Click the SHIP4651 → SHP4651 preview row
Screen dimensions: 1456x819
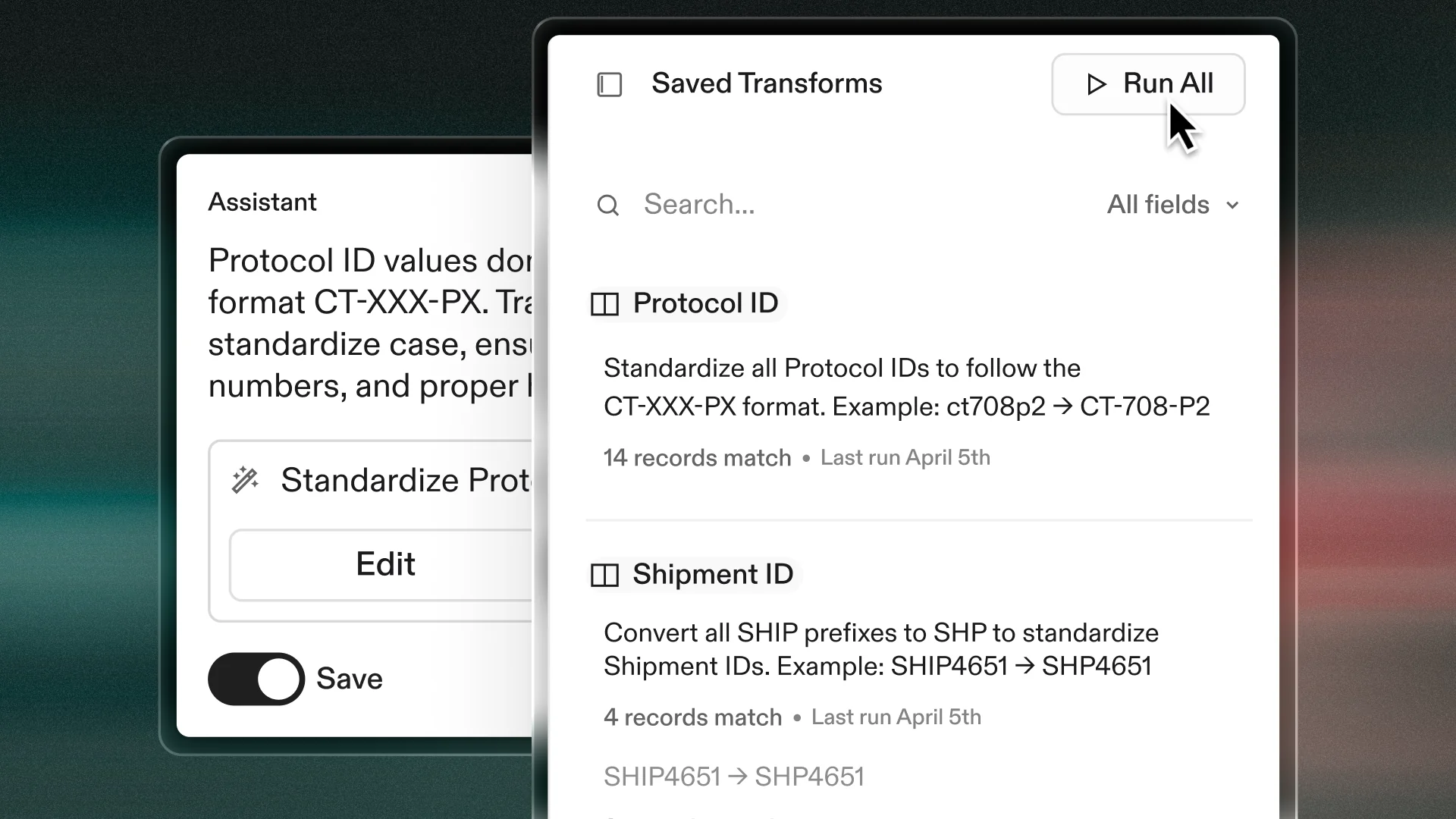[x=733, y=777]
